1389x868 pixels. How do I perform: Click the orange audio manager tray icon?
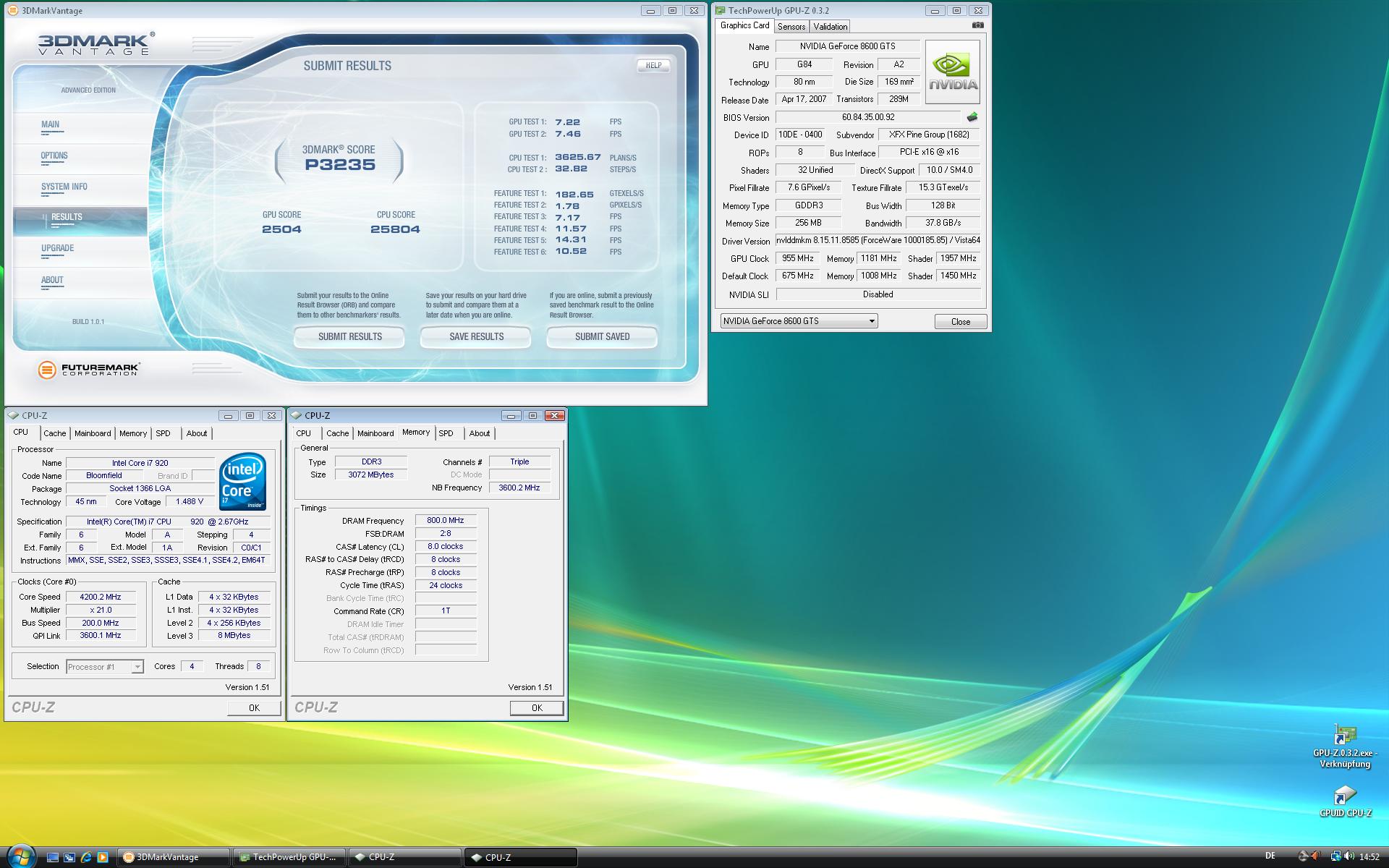1317,856
